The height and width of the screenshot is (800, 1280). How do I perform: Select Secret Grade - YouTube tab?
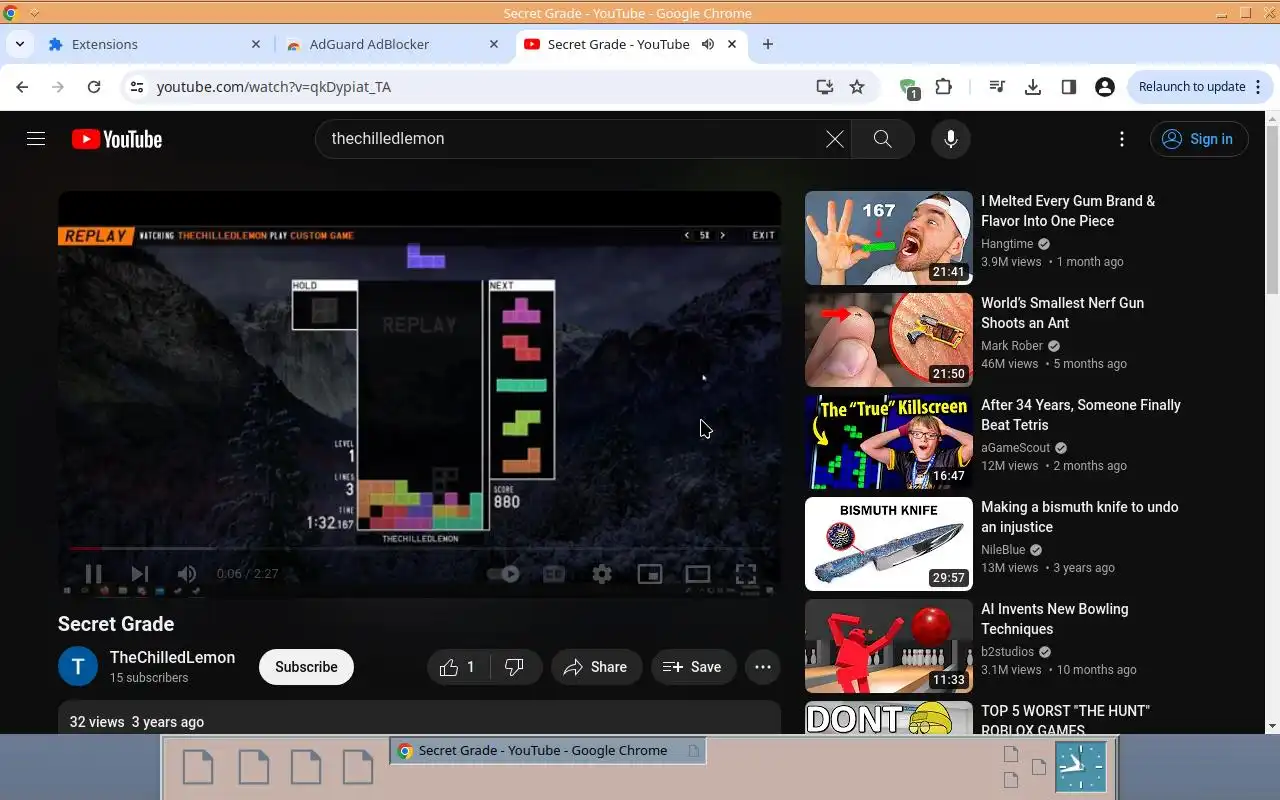(630, 44)
